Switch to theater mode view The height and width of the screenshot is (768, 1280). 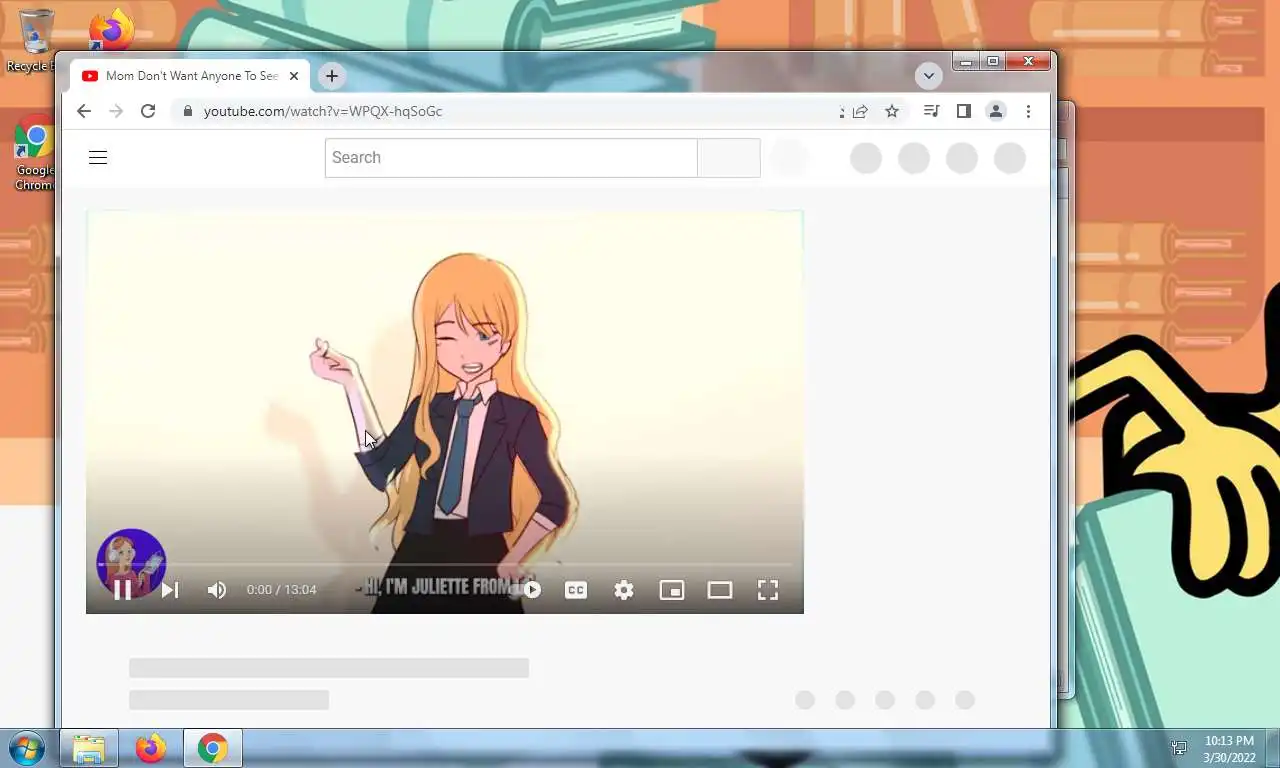click(x=720, y=590)
